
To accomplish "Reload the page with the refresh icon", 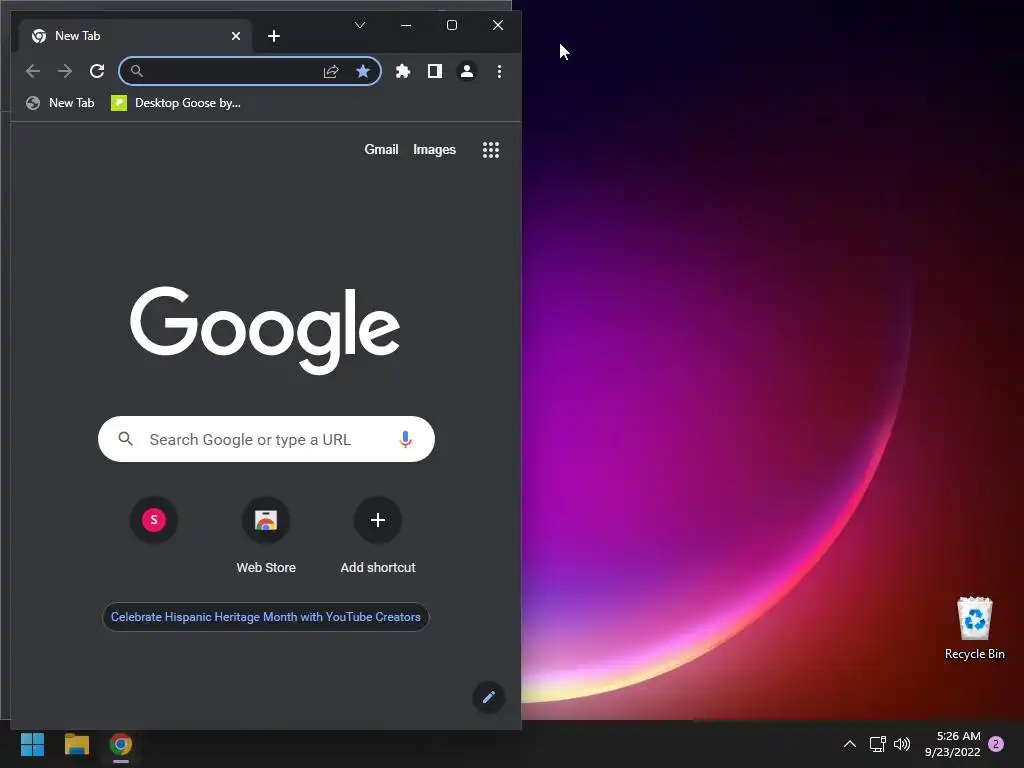I will click(x=97, y=71).
